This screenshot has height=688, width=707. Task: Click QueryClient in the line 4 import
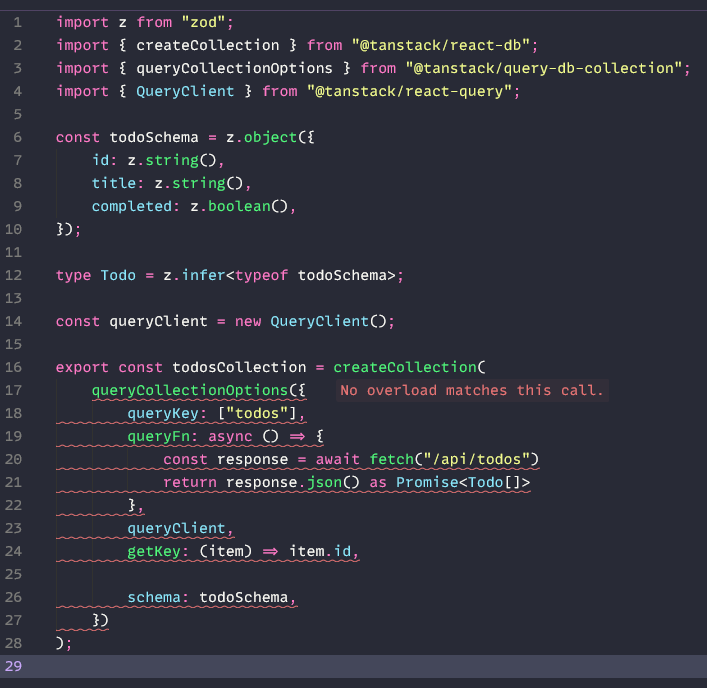pos(185,92)
